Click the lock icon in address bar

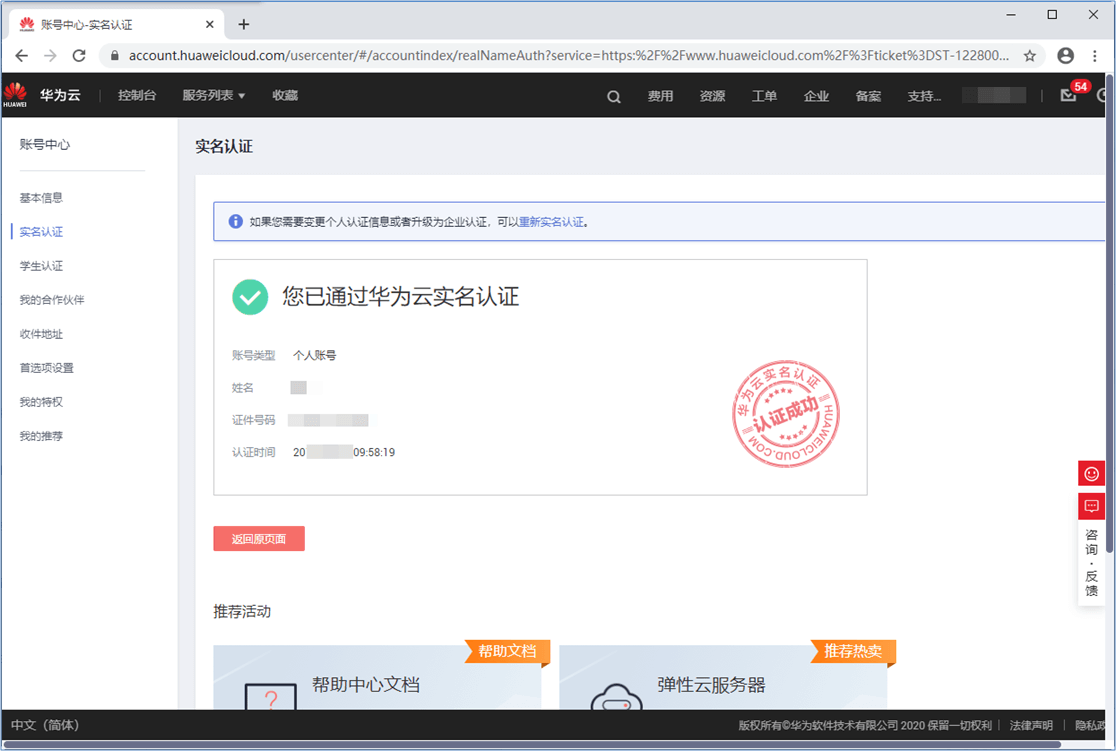coord(115,56)
